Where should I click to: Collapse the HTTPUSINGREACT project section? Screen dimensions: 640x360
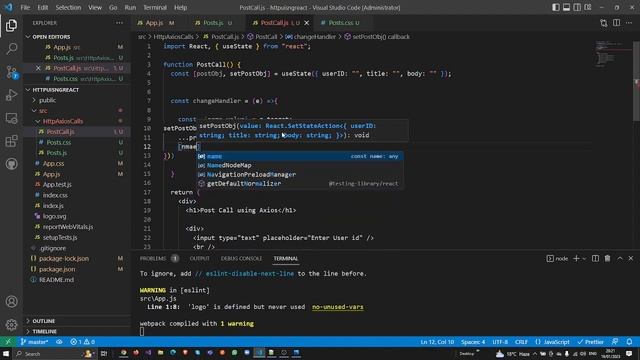pos(77,90)
